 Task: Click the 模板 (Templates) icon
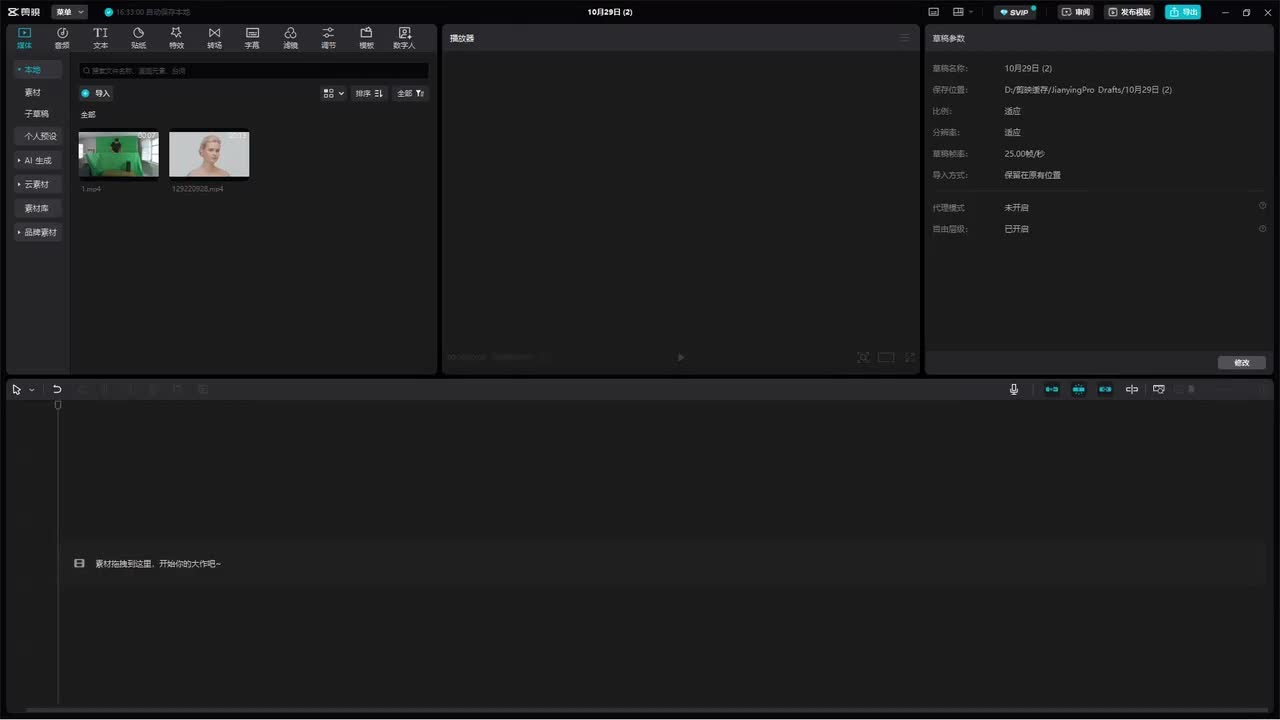click(366, 38)
